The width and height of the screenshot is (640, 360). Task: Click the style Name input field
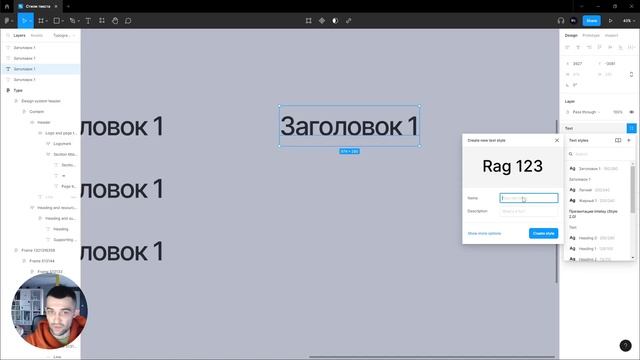pos(529,198)
